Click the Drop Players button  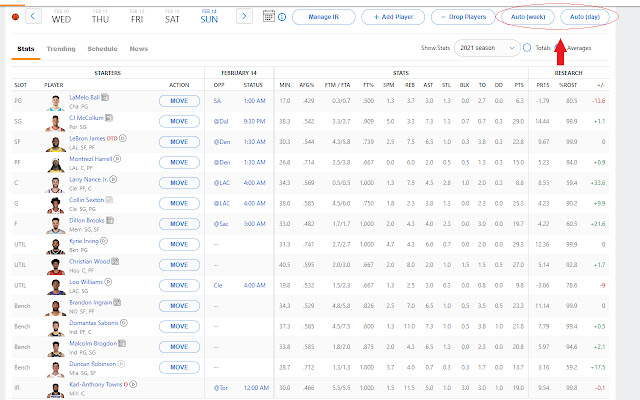[x=463, y=17]
